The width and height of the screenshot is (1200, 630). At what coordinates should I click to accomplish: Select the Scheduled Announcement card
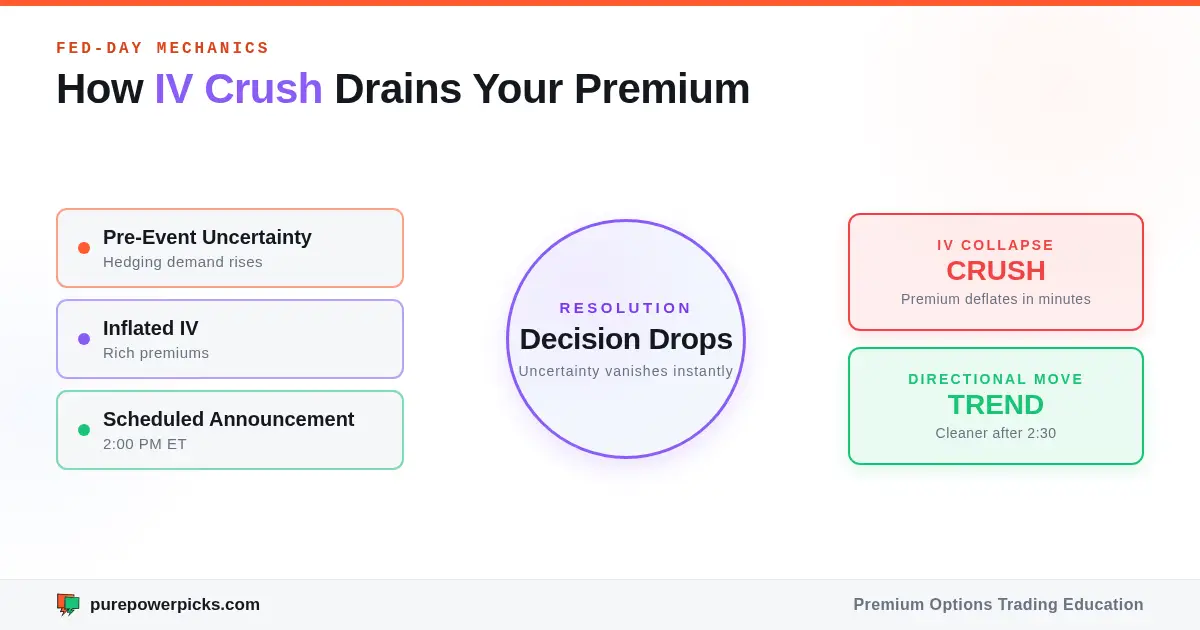pos(230,430)
